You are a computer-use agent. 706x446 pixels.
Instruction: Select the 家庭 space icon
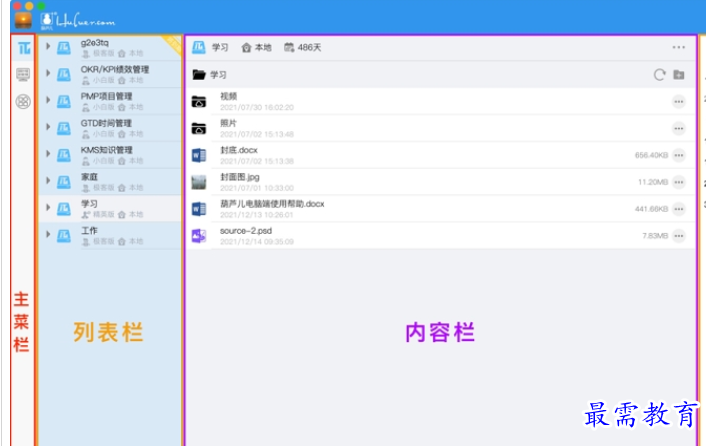63,182
